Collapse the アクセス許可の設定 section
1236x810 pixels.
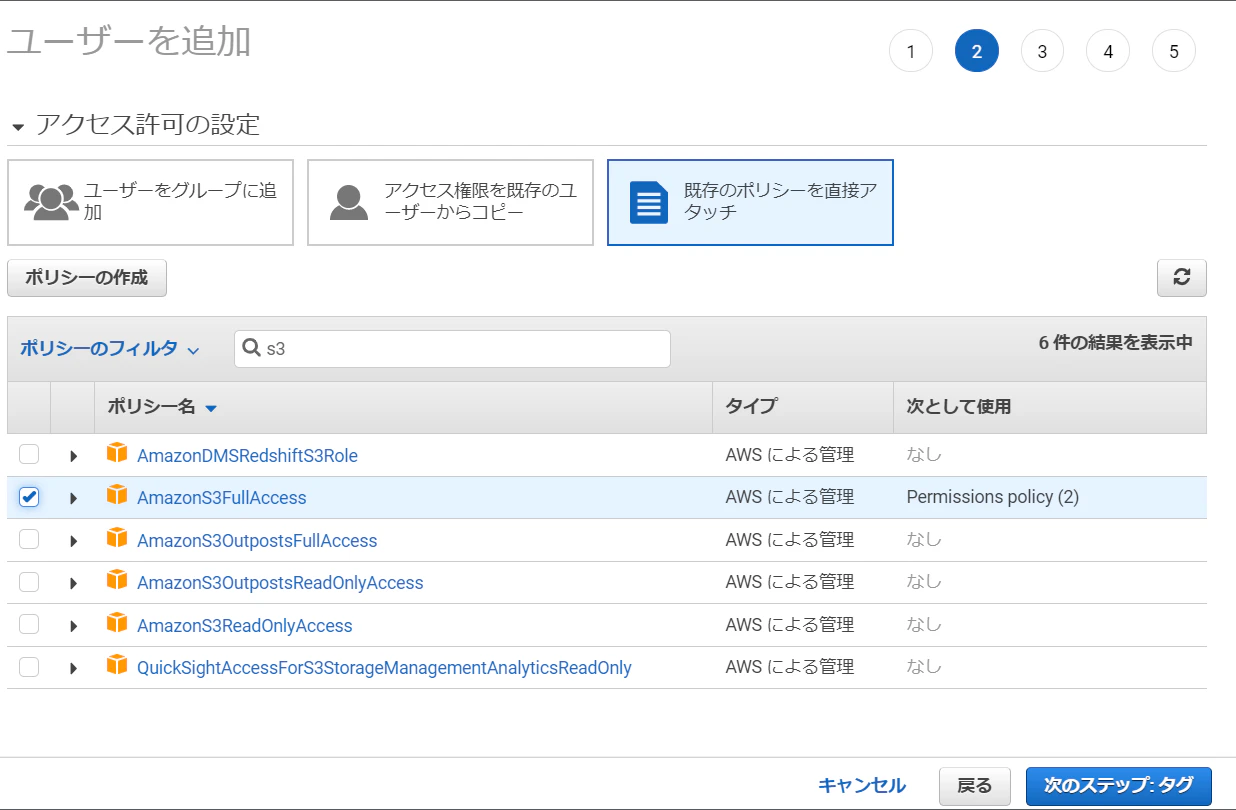[18, 128]
